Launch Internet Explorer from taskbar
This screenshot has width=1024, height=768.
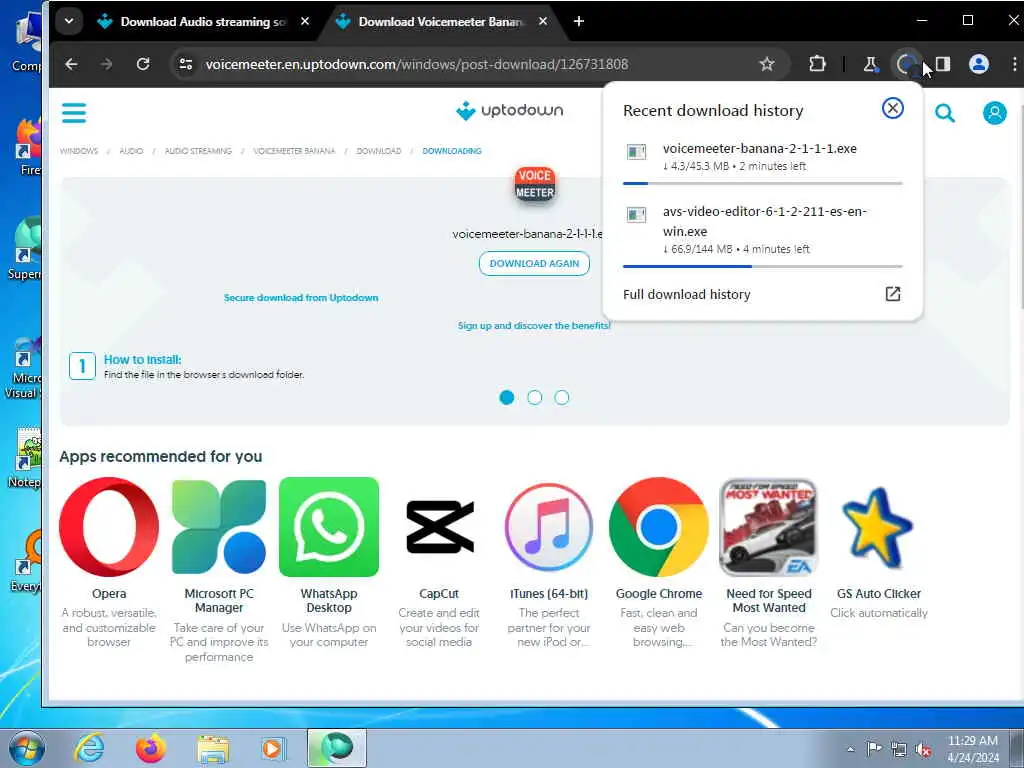pyautogui.click(x=89, y=748)
